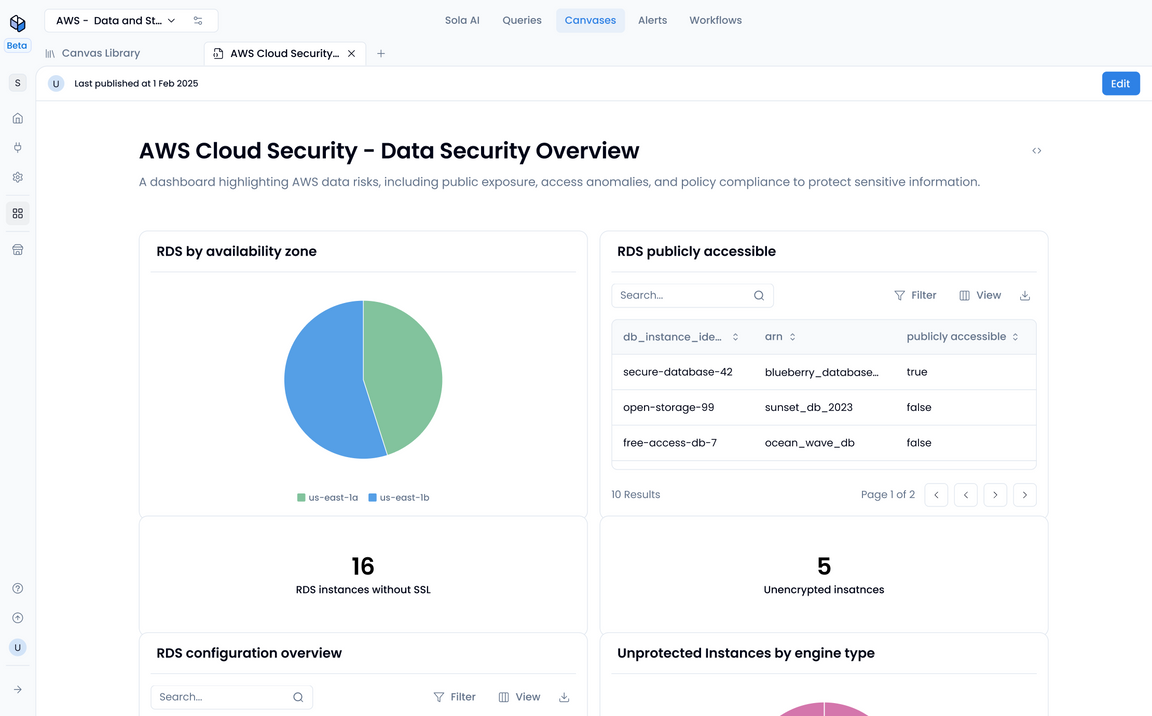Click the Beta badge
Screen dimensions: 1152x716
[17, 46]
